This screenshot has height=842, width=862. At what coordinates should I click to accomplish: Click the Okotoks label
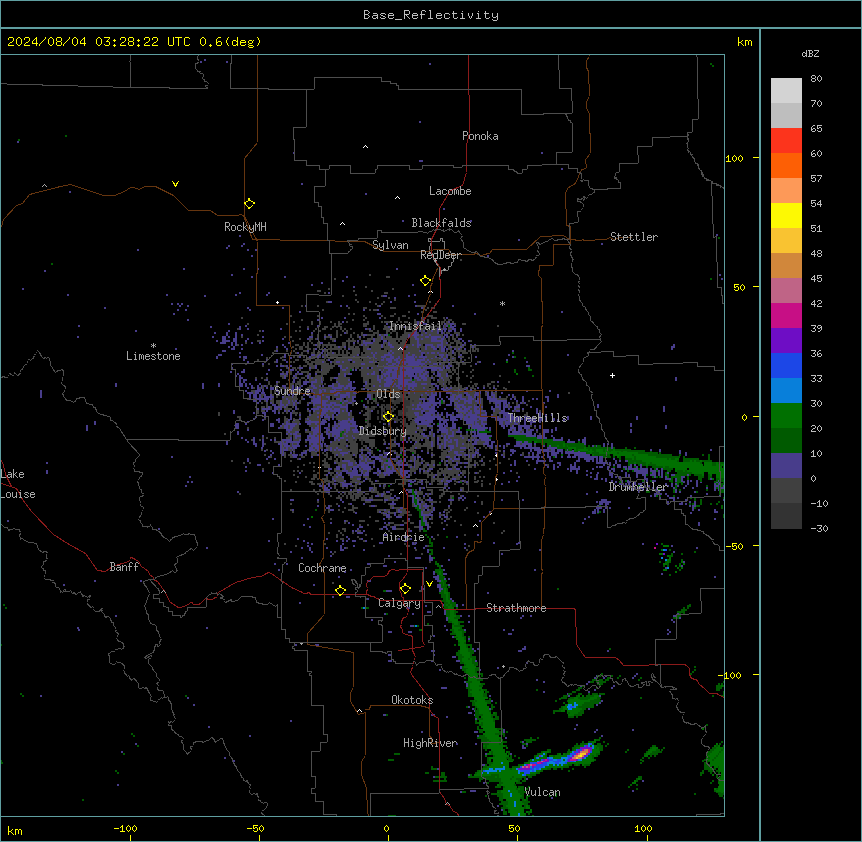(x=412, y=700)
